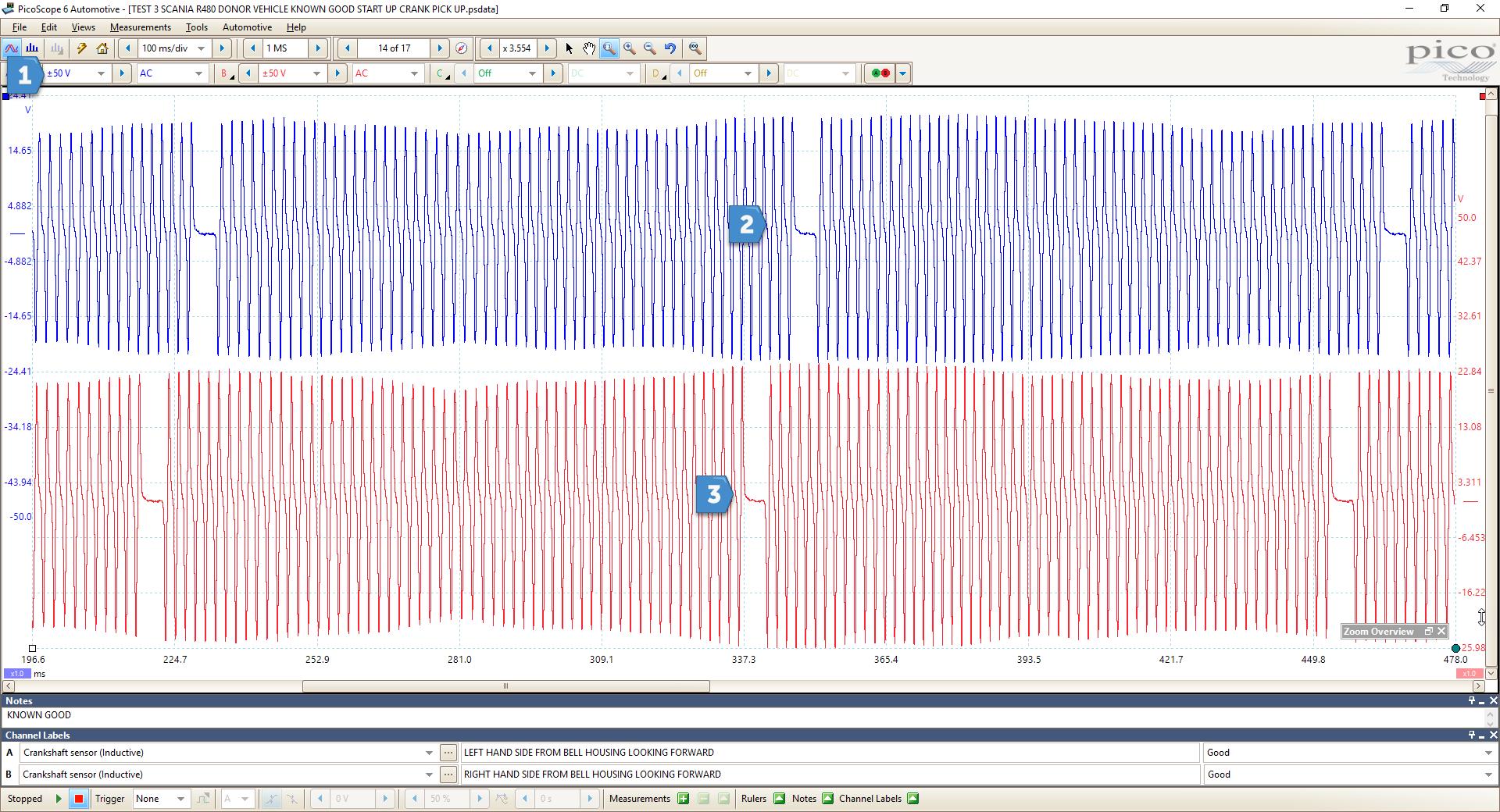1500x812 pixels.
Task: Select the zoom-in tool
Action: [630, 48]
